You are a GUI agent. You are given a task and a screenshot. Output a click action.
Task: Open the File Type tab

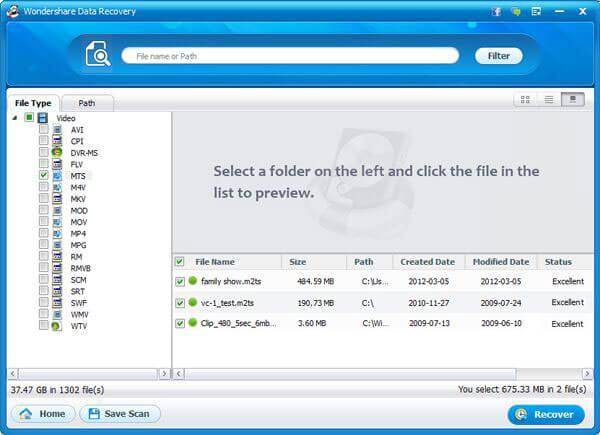33,103
